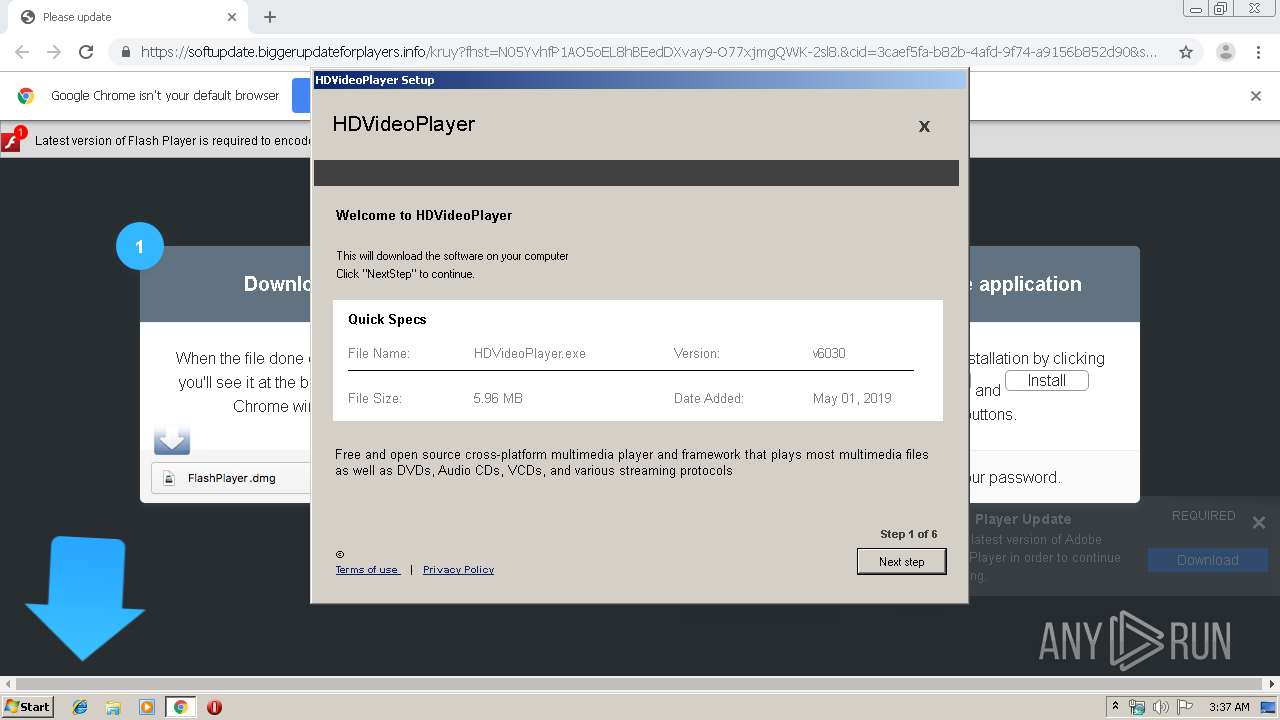The image size is (1280, 720).
Task: Launch Internet Explorer from taskbar
Action: pos(80,707)
